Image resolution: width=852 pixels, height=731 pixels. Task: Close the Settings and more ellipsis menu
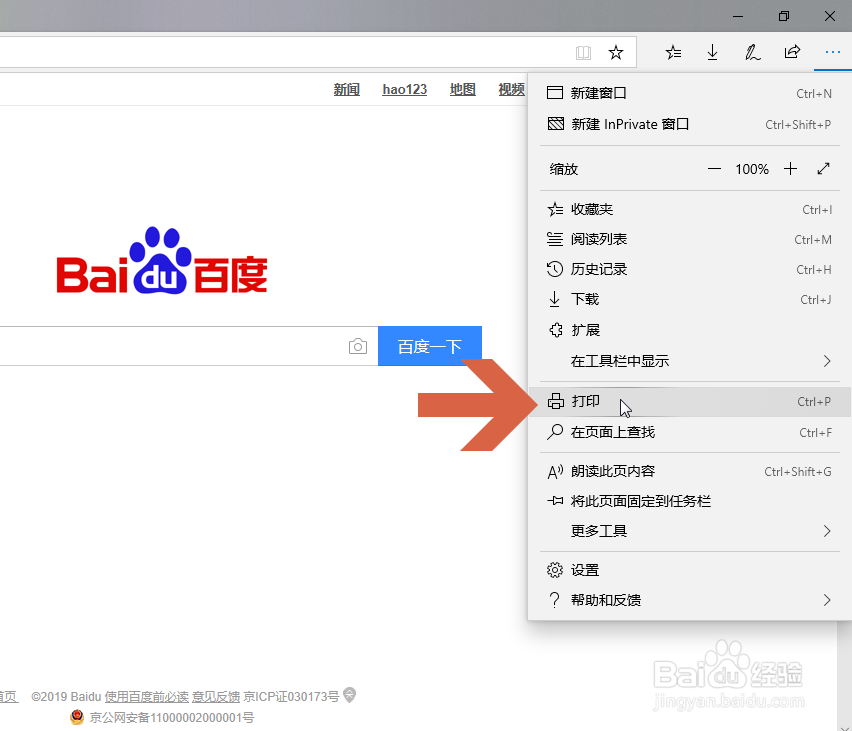point(832,52)
